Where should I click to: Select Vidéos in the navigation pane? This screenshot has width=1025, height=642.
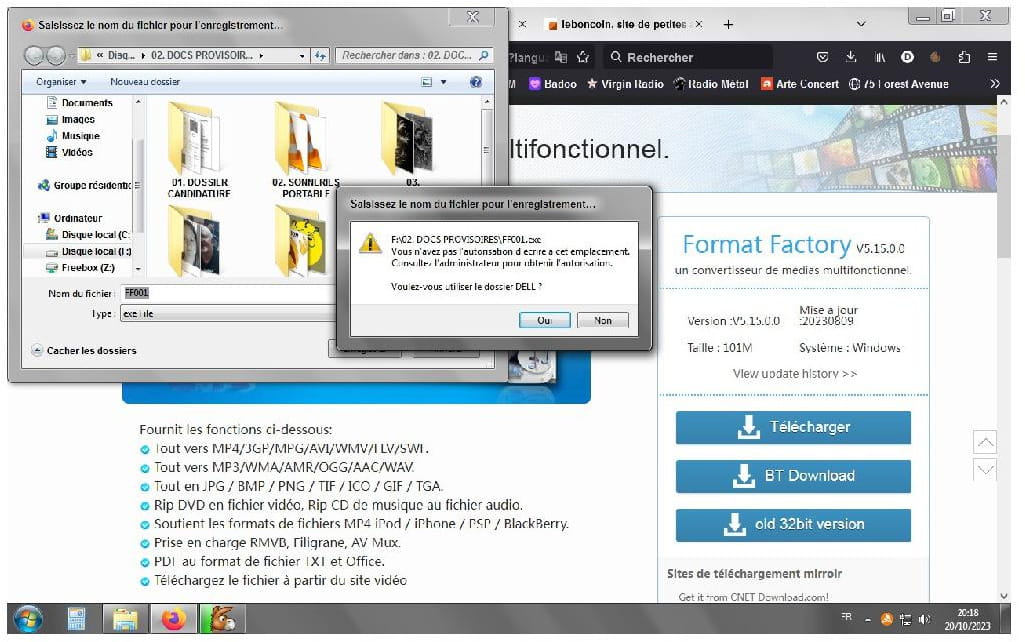[x=69, y=152]
